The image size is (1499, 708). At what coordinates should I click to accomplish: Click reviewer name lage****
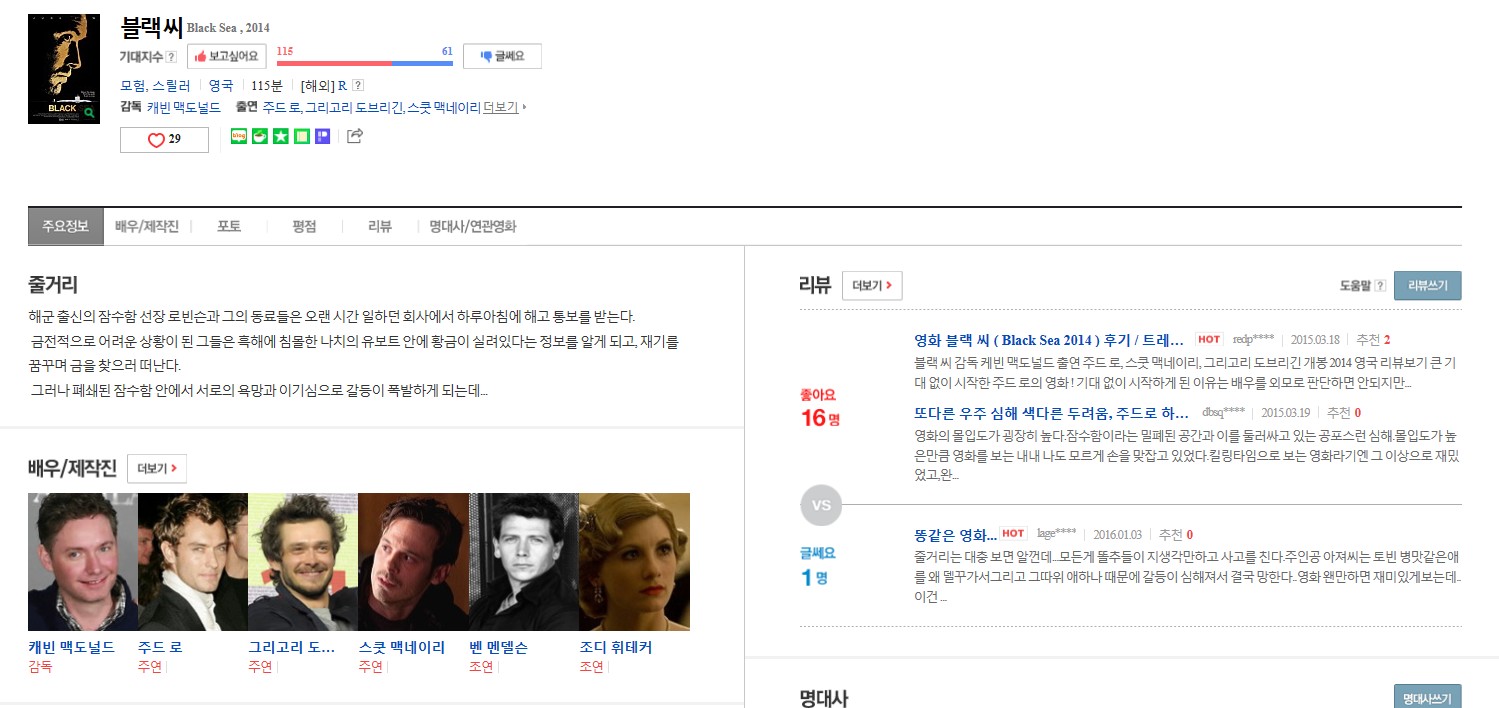[1057, 534]
